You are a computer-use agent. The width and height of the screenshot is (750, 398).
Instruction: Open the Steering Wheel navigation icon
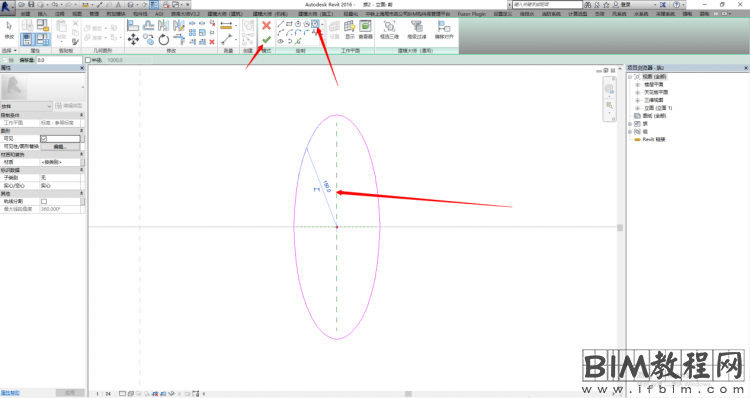click(609, 89)
